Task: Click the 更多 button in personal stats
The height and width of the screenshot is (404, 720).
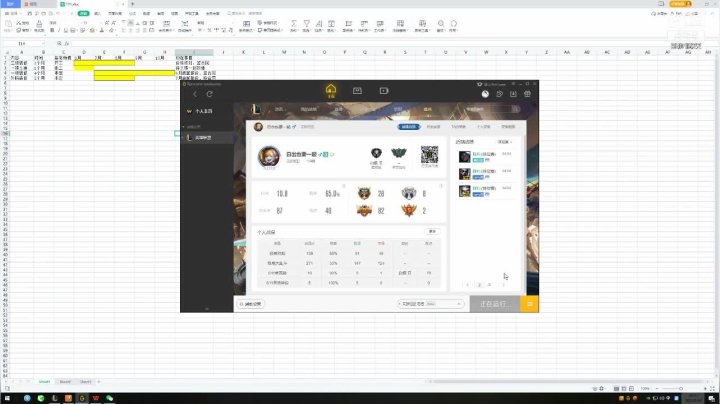Action: pos(432,231)
